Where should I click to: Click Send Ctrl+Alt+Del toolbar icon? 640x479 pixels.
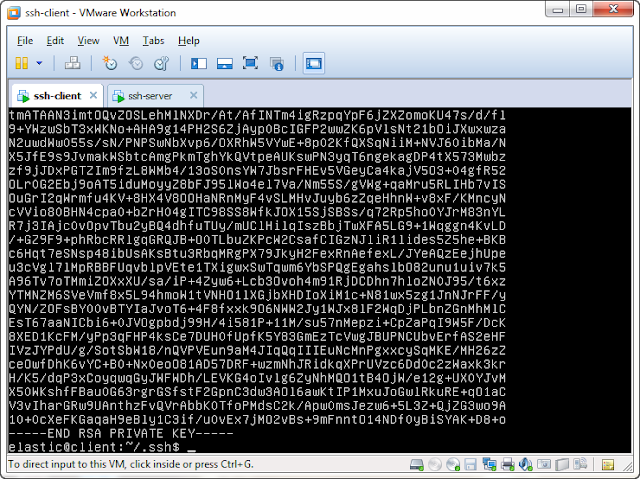(73, 63)
